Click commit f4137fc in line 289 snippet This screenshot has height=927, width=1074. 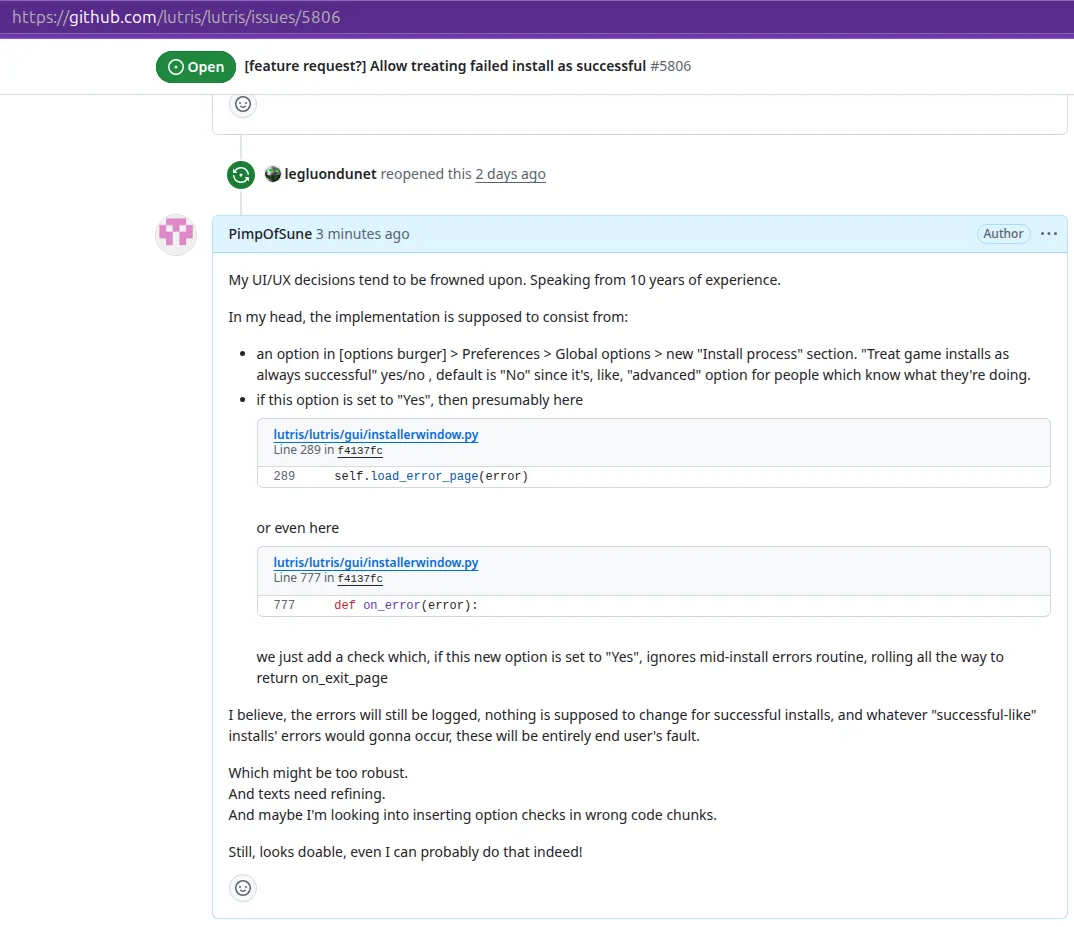pyautogui.click(x=360, y=451)
